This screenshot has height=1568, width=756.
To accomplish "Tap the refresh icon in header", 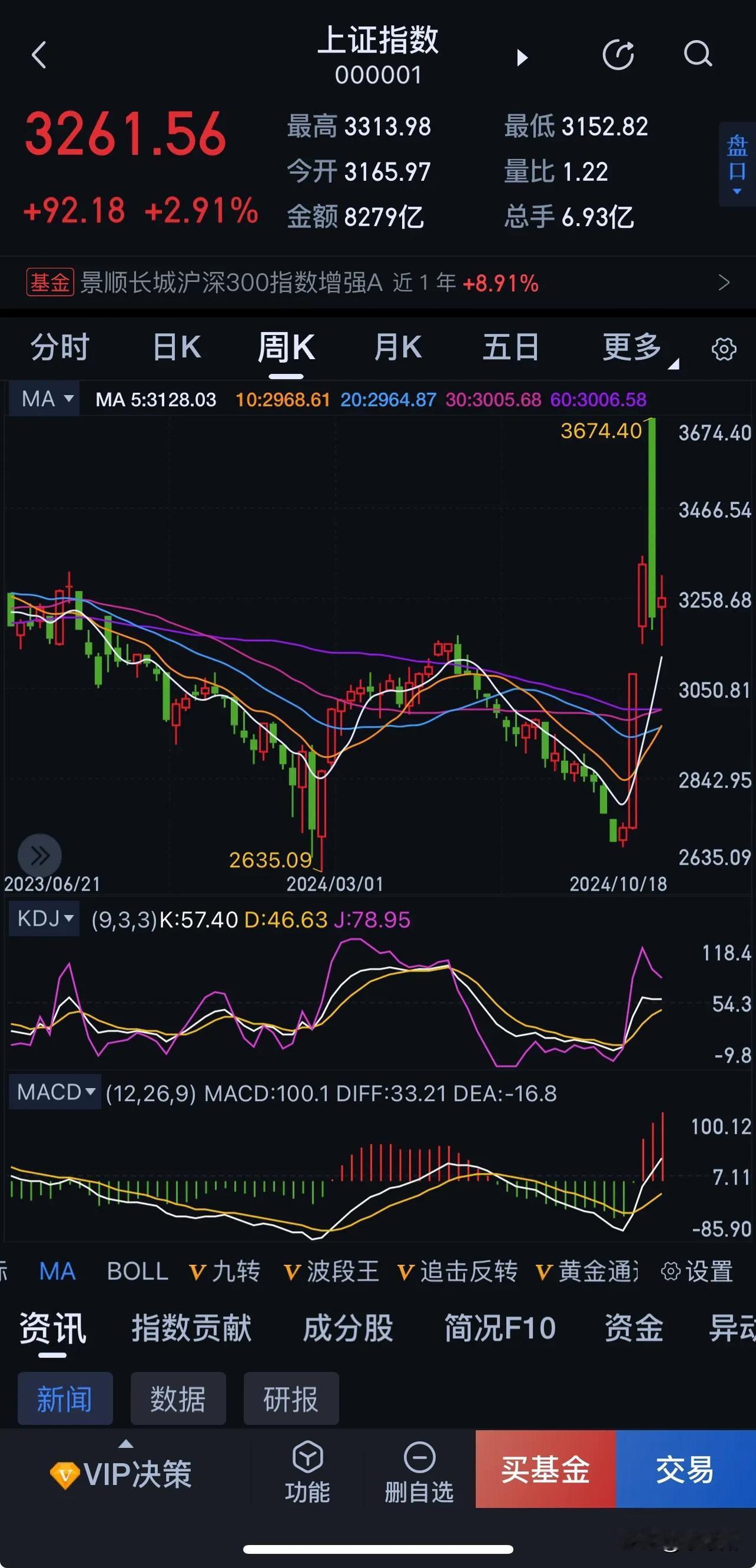I will click(618, 56).
